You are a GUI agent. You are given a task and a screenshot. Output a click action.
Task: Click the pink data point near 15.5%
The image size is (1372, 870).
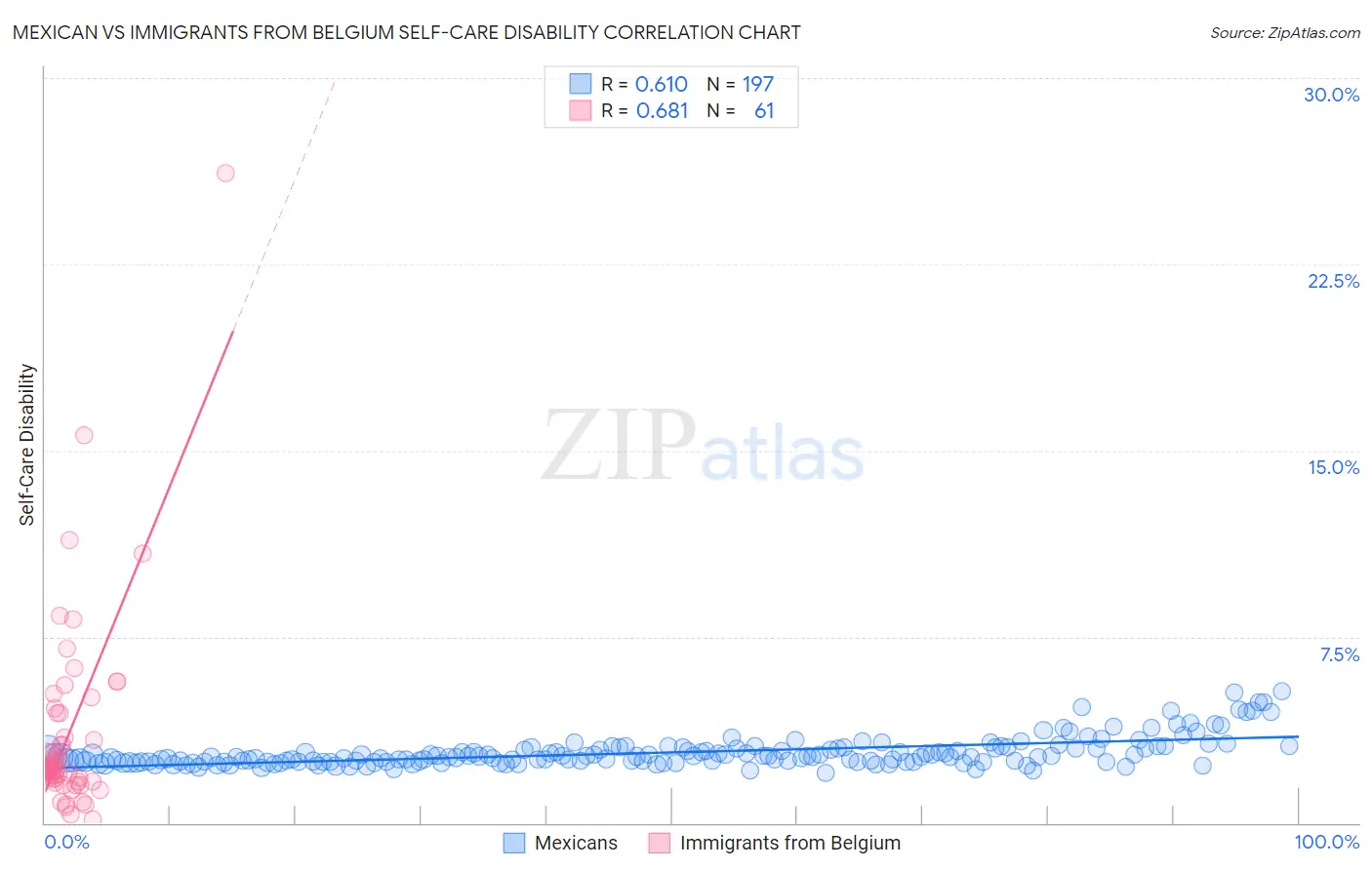[x=84, y=435]
